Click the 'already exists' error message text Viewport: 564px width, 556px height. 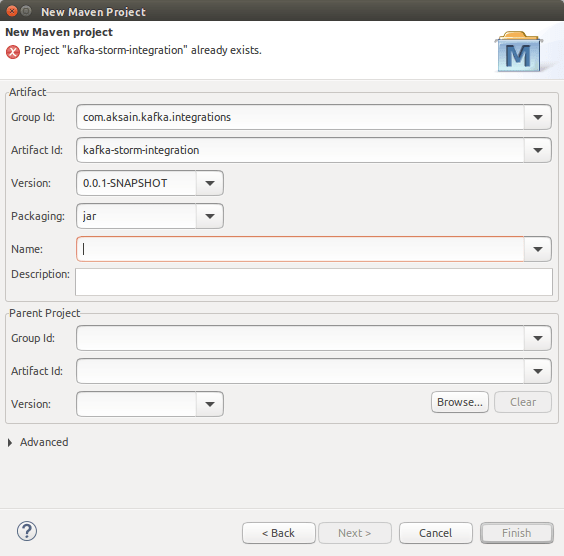click(x=143, y=50)
